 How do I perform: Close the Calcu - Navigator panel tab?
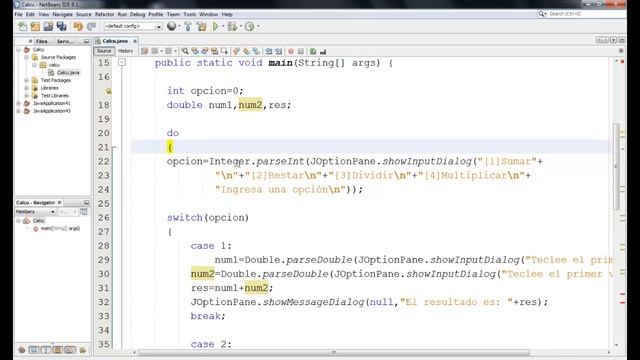[60, 202]
